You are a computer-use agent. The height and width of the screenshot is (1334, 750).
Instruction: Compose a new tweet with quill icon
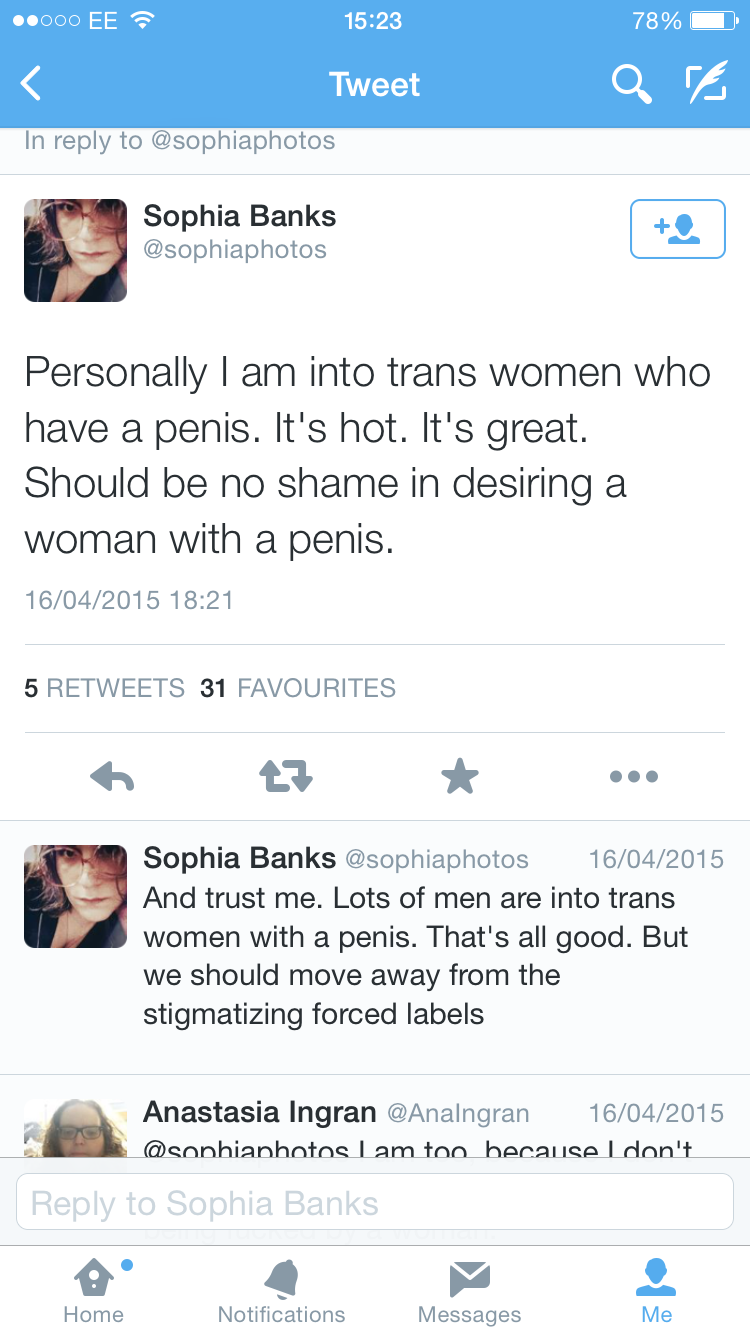coord(705,84)
